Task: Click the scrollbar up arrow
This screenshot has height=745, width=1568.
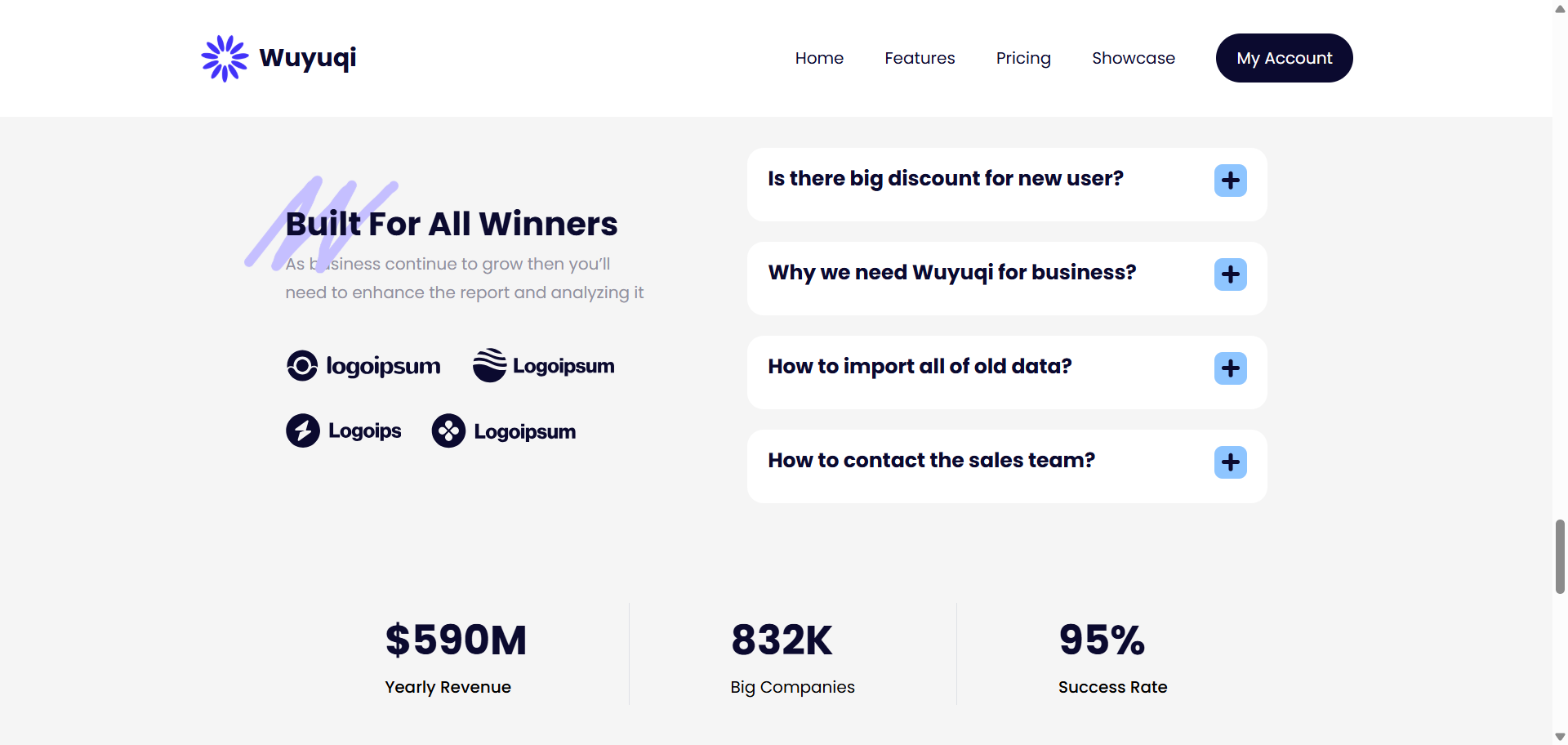Action: pyautogui.click(x=1560, y=9)
